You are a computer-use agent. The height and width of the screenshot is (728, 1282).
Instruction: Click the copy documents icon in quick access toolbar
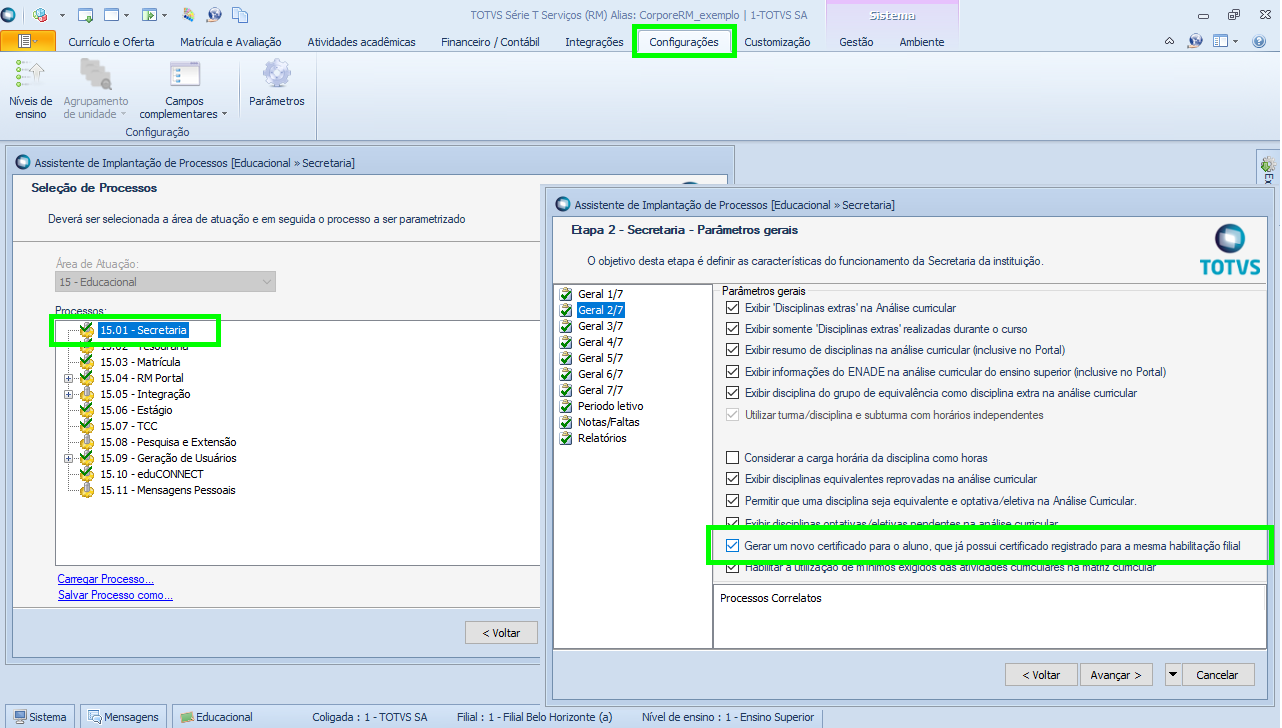(x=240, y=15)
